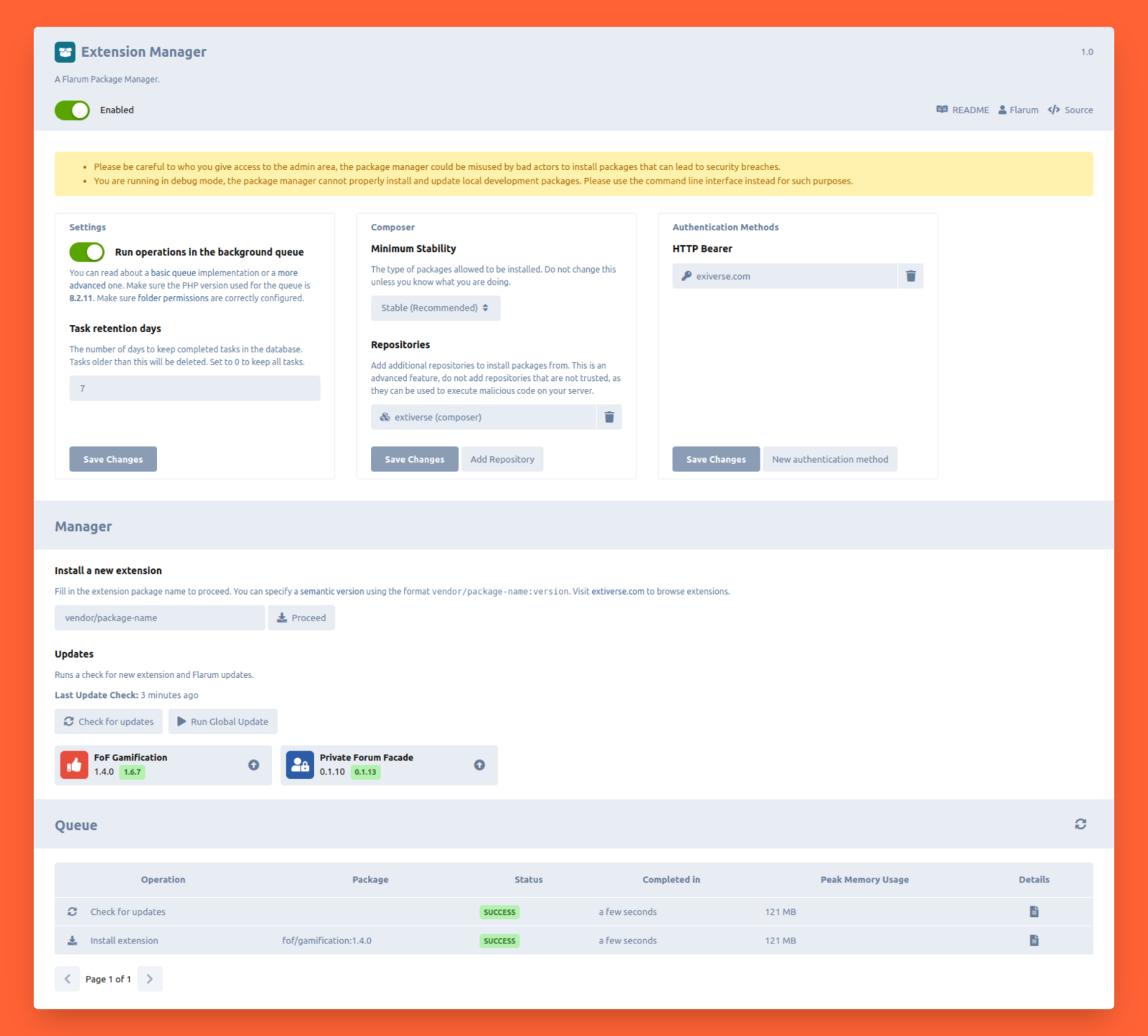Open the README link
1148x1036 pixels.
tap(962, 110)
